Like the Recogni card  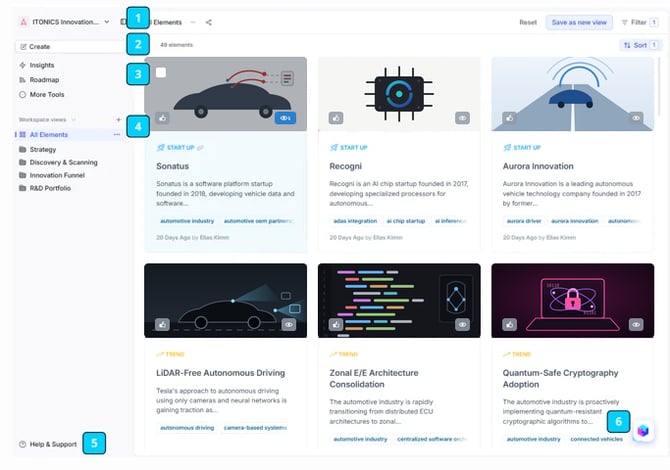pyautogui.click(x=336, y=118)
